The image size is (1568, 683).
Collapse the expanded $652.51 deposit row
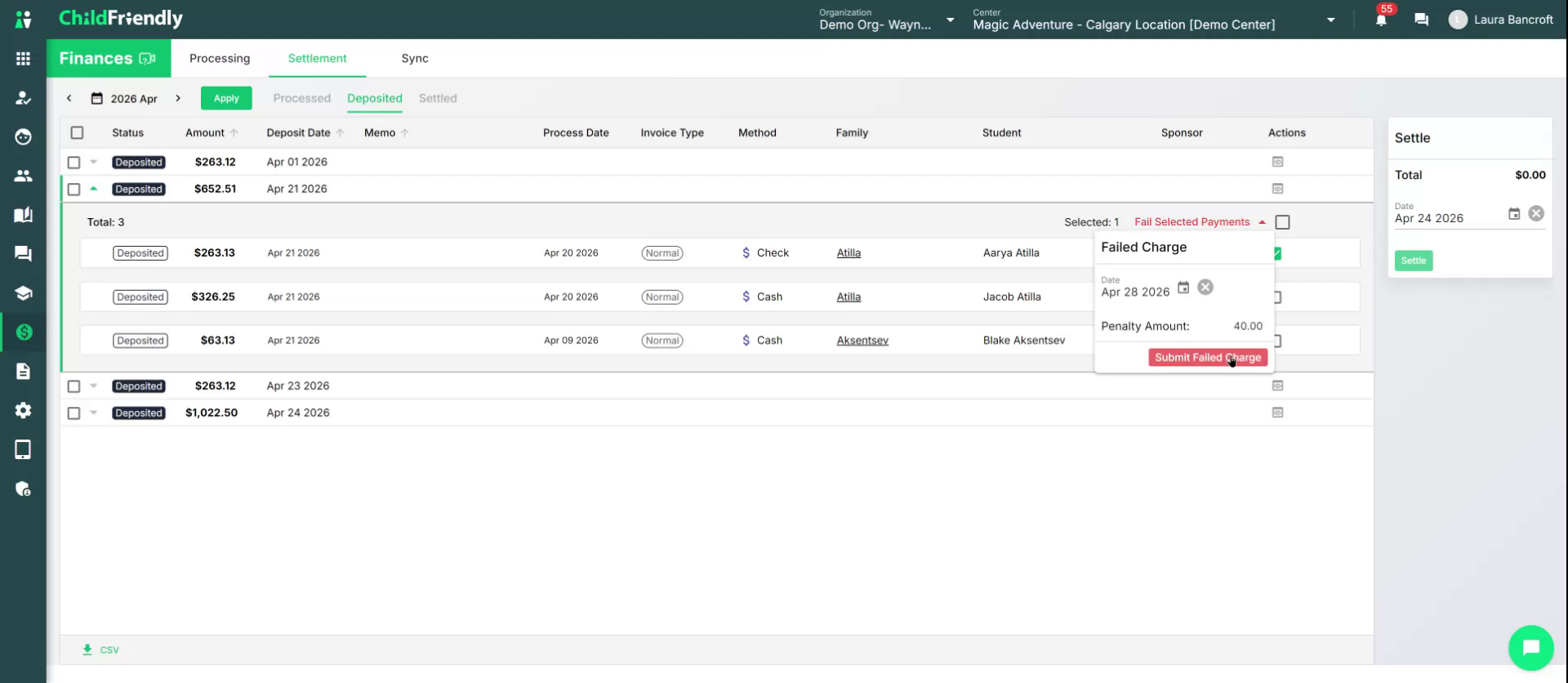point(94,189)
